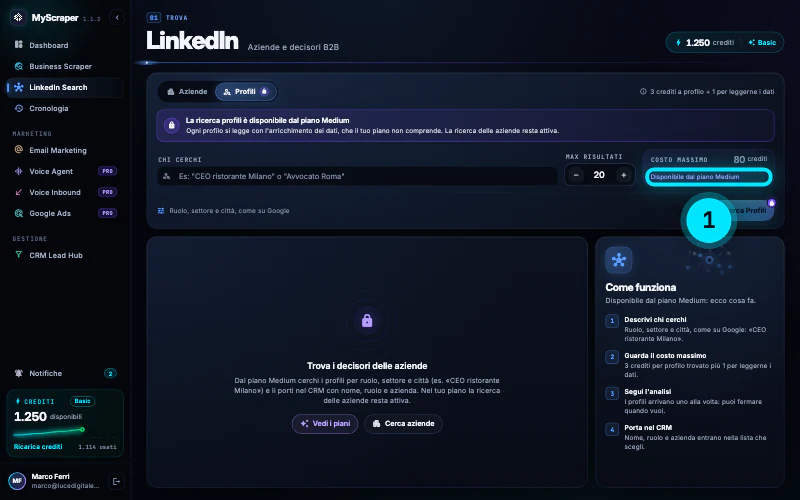
Task: Click the PRO badge beside Voice Inbound
Action: coord(107,192)
